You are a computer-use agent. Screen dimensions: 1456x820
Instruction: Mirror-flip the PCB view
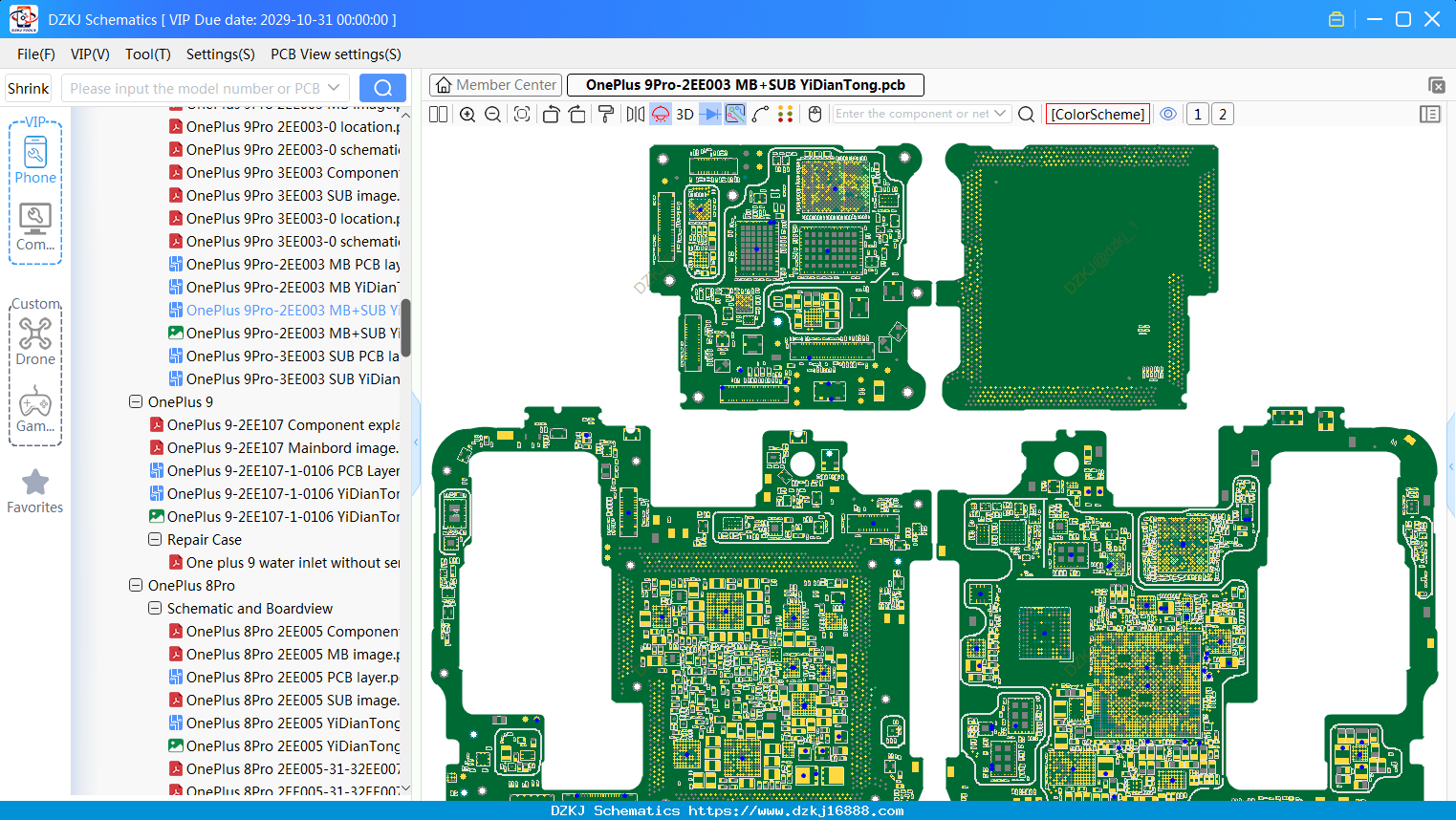point(636,115)
